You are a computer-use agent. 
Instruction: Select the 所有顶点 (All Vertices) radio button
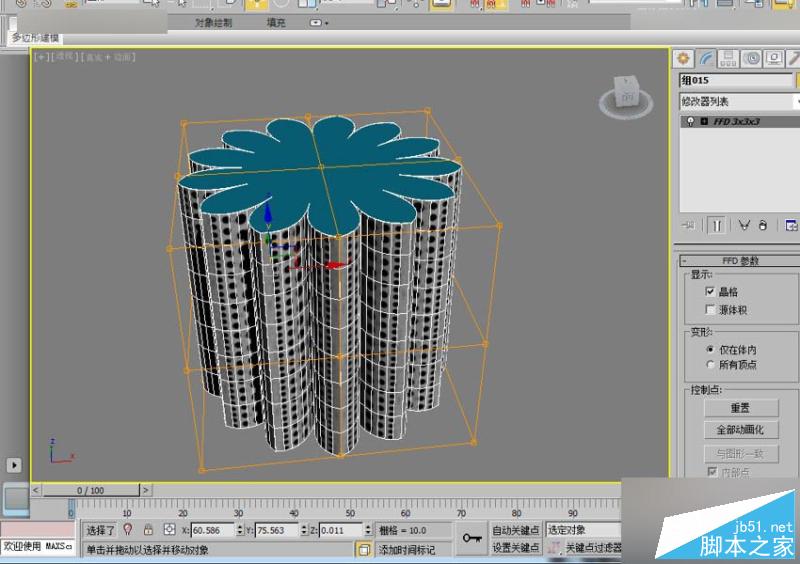pyautogui.click(x=710, y=365)
